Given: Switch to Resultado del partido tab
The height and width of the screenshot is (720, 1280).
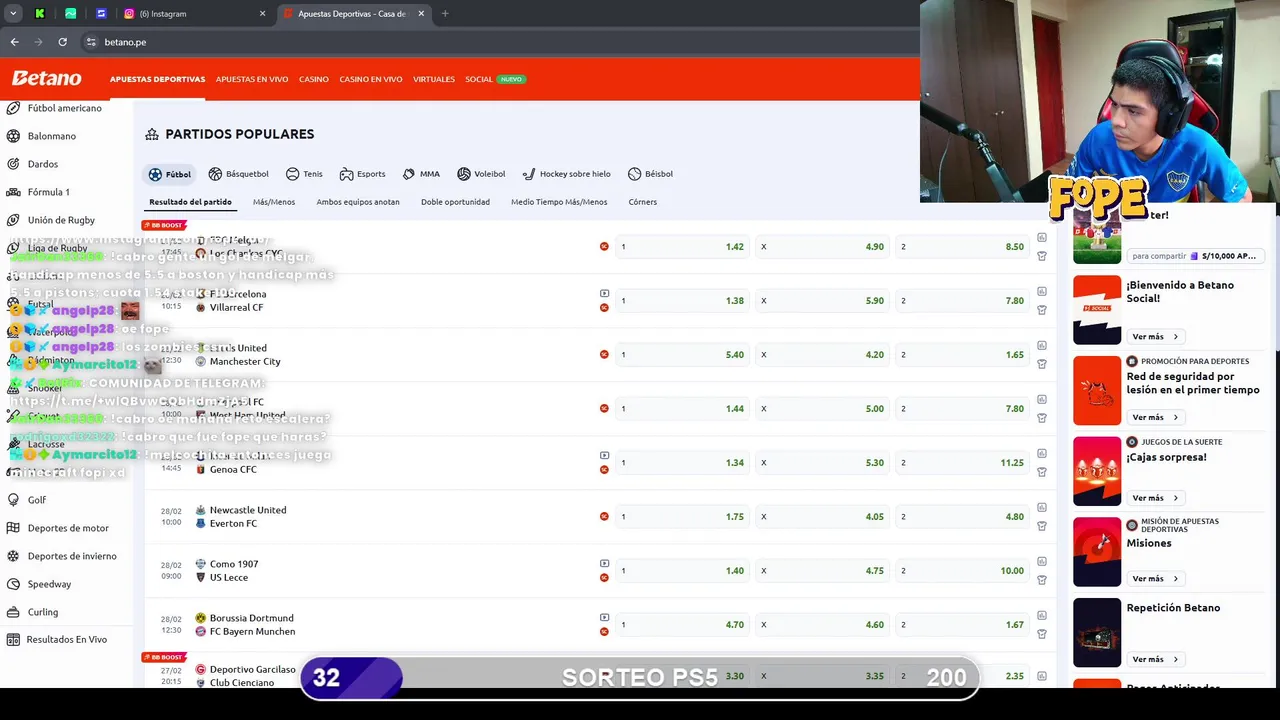Looking at the screenshot, I should (190, 202).
